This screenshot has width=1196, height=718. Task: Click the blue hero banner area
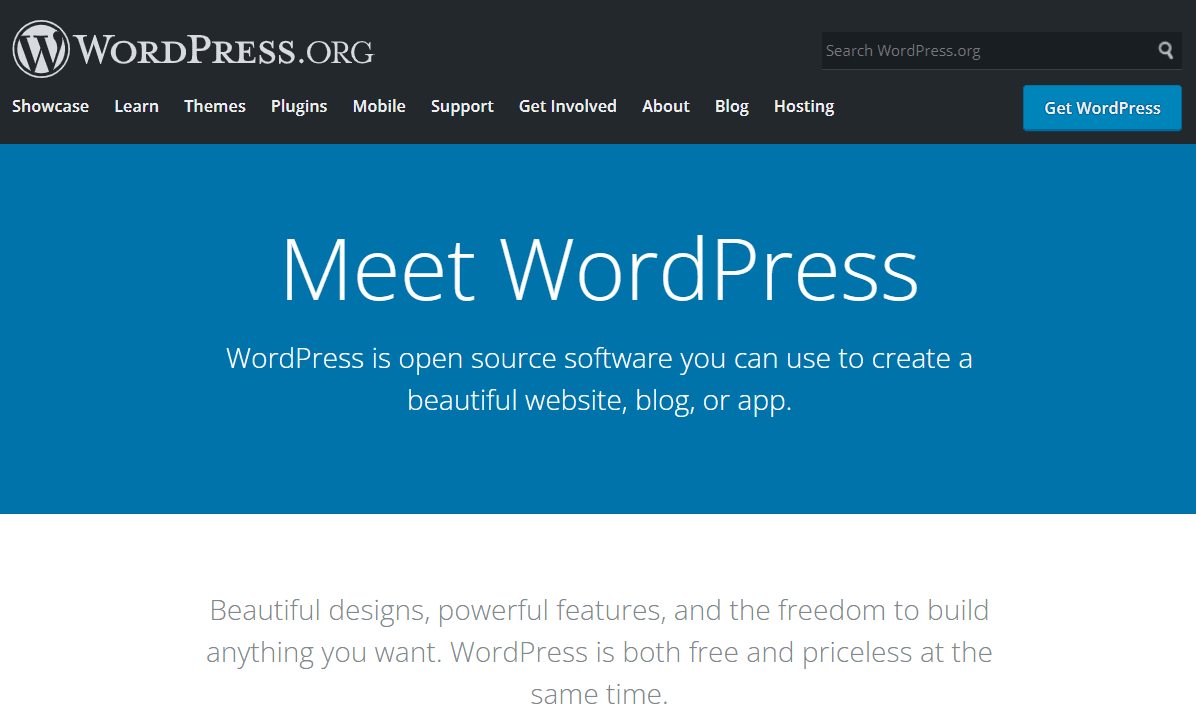(x=599, y=470)
